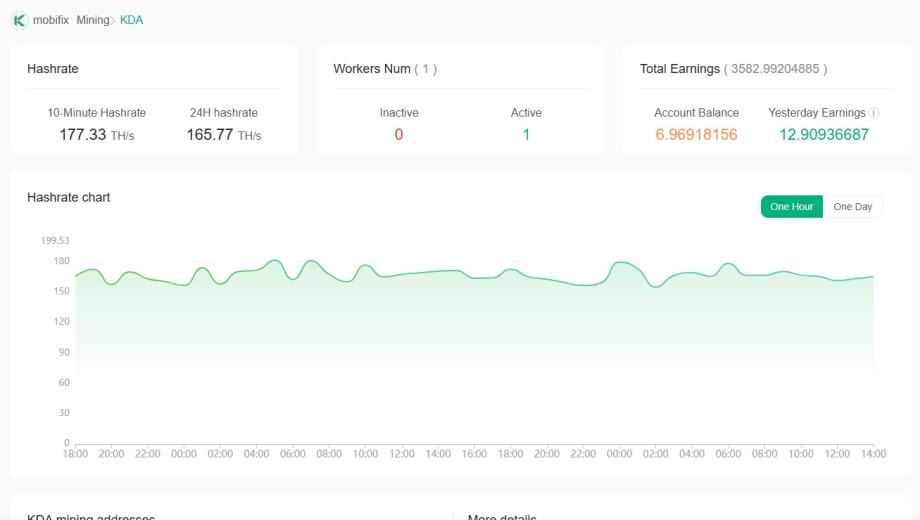Select the KDA breadcrumb item
Screen dimensions: 920x520
coord(131,20)
